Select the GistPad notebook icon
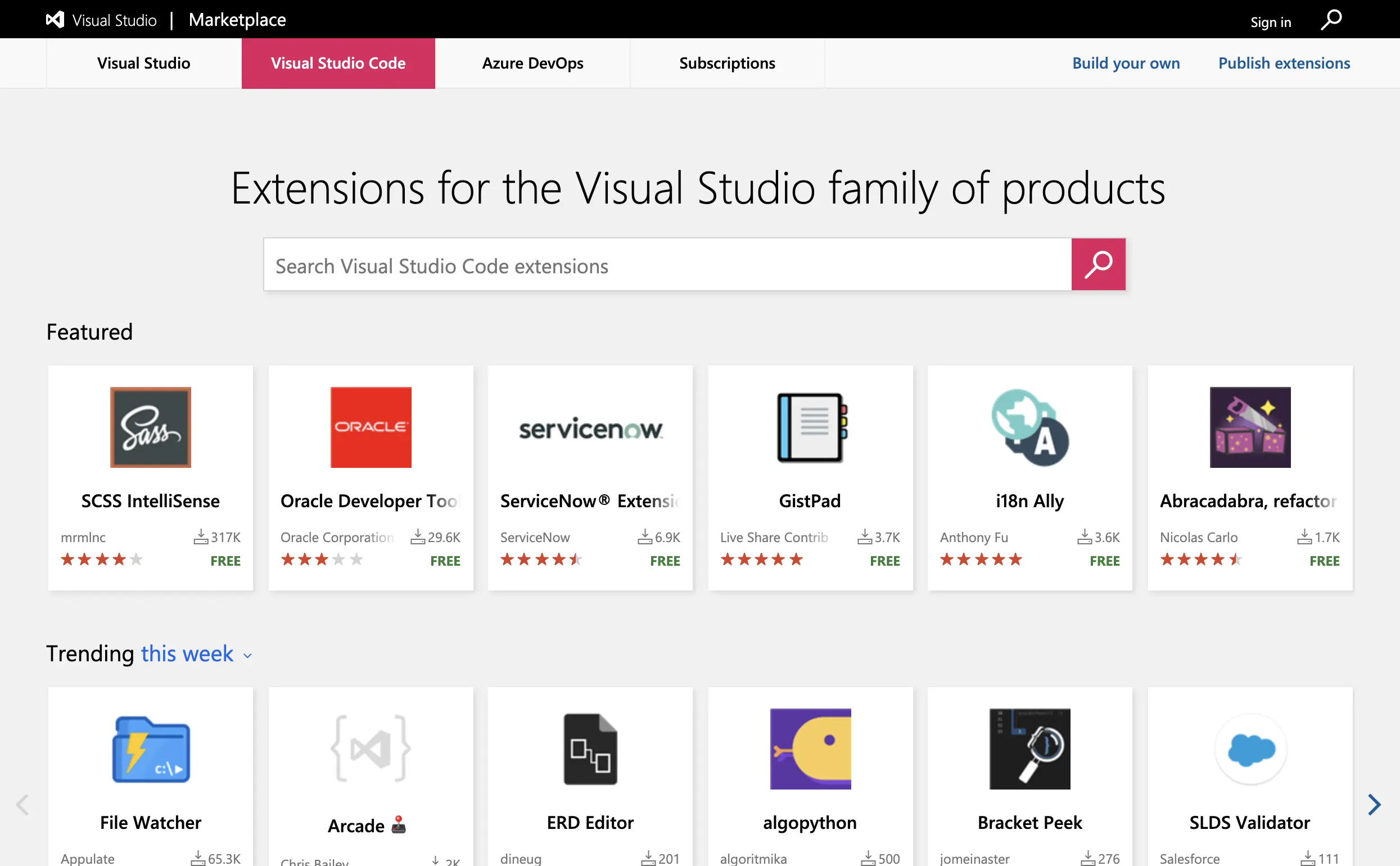Viewport: 1400px width, 866px height. (x=810, y=427)
